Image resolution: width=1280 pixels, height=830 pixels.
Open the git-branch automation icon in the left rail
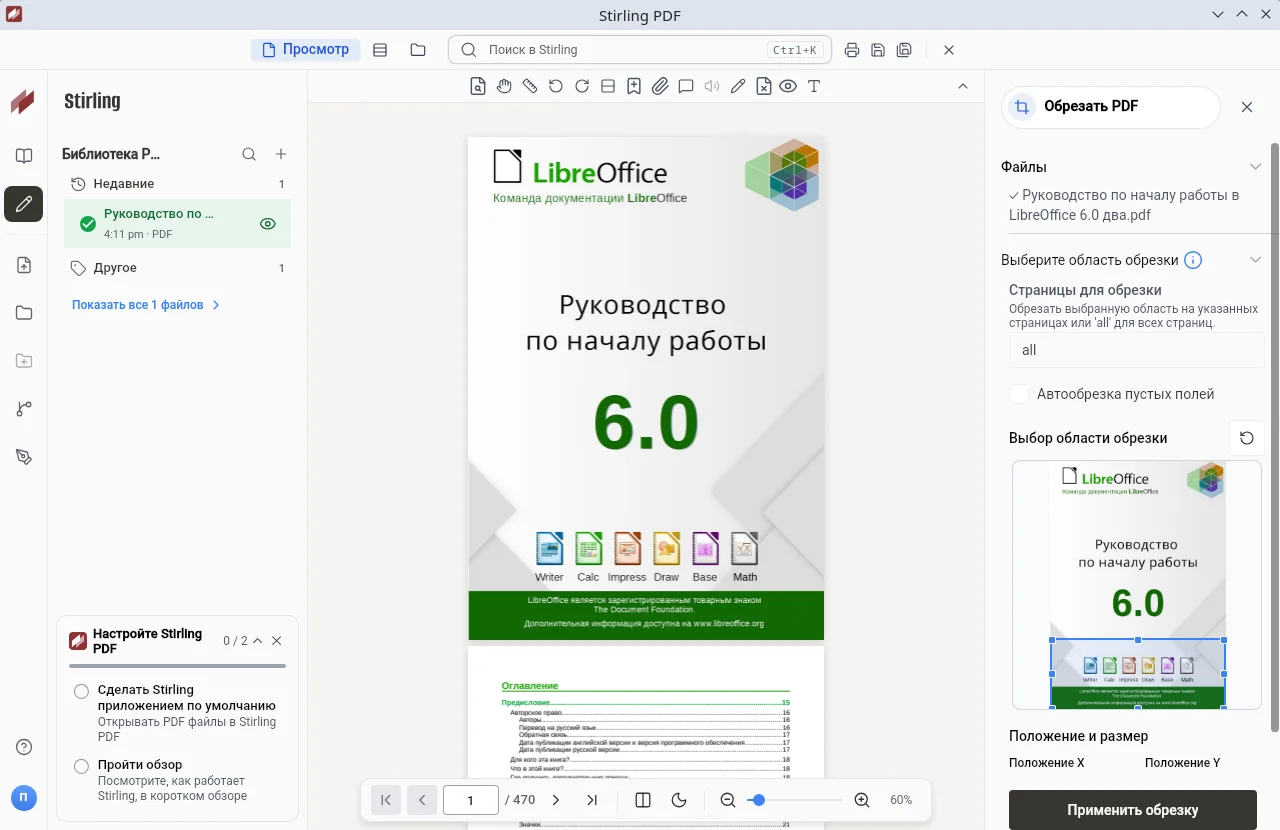[24, 409]
